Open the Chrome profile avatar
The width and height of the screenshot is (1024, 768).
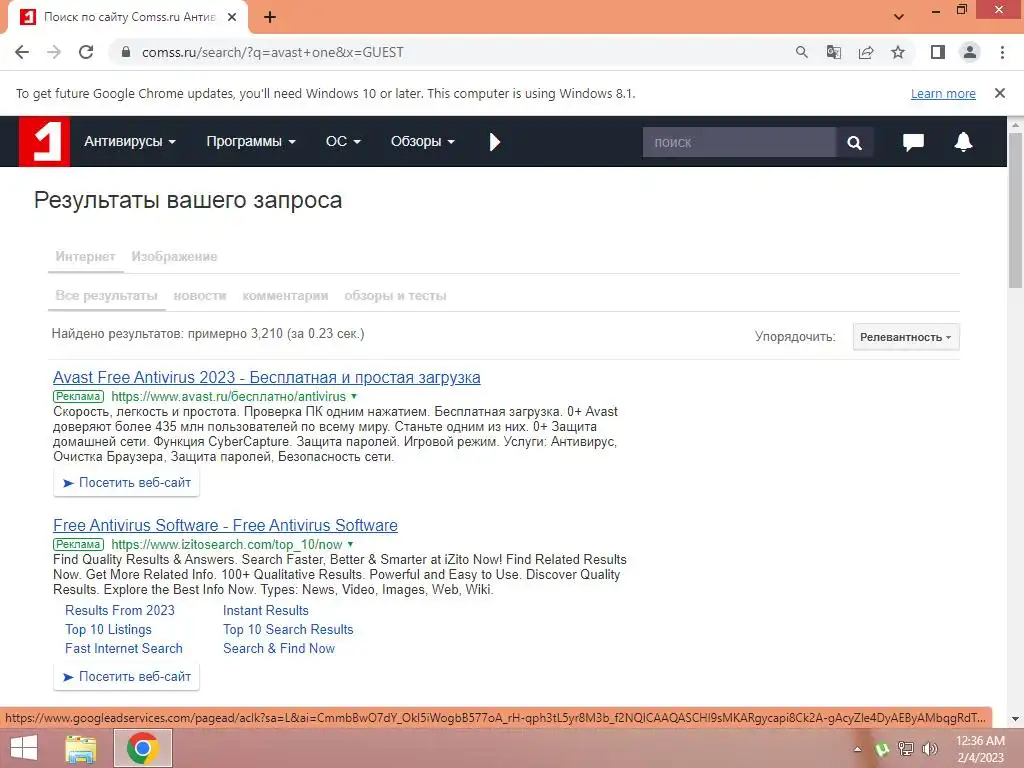click(970, 52)
